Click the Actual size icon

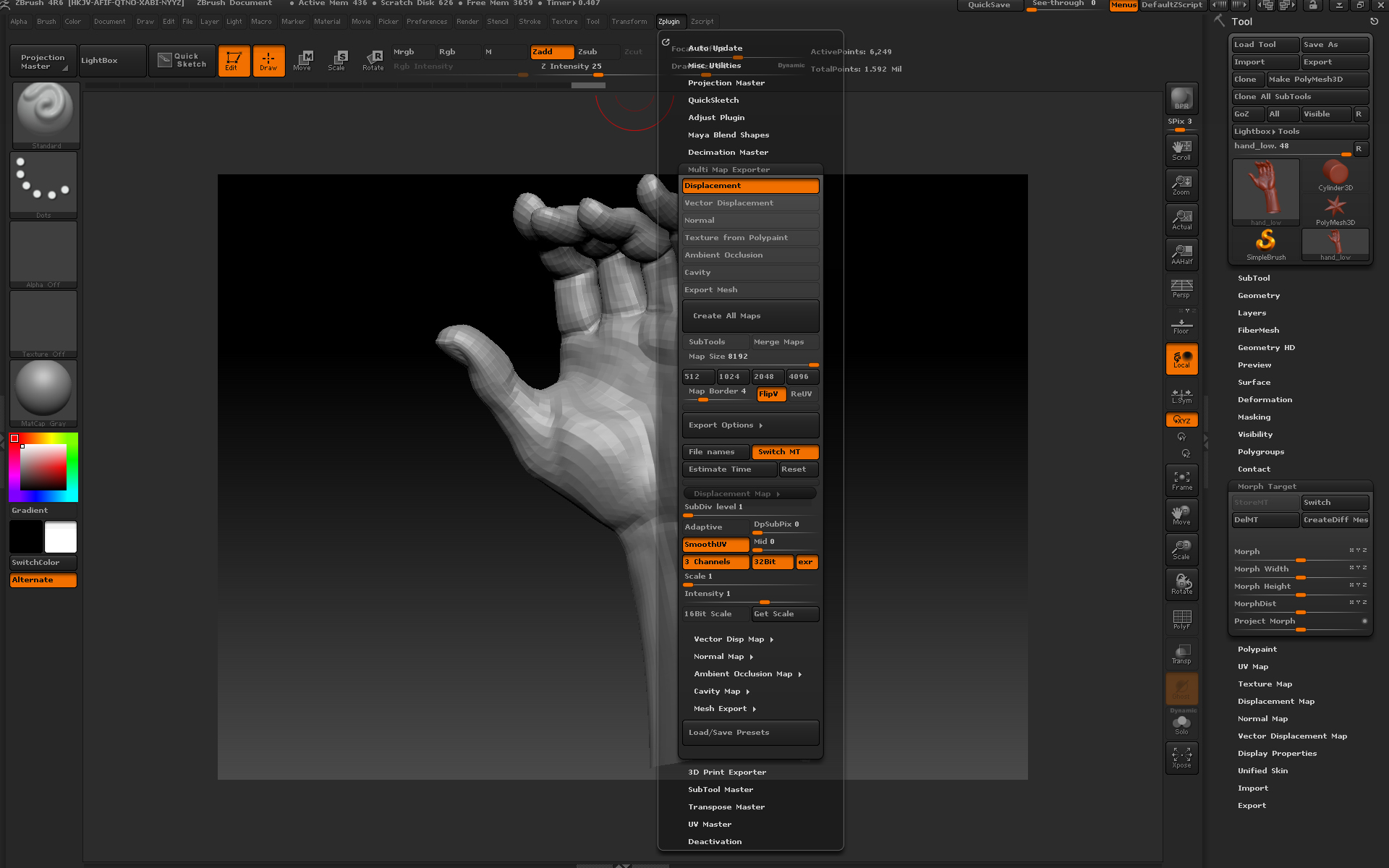1181,220
